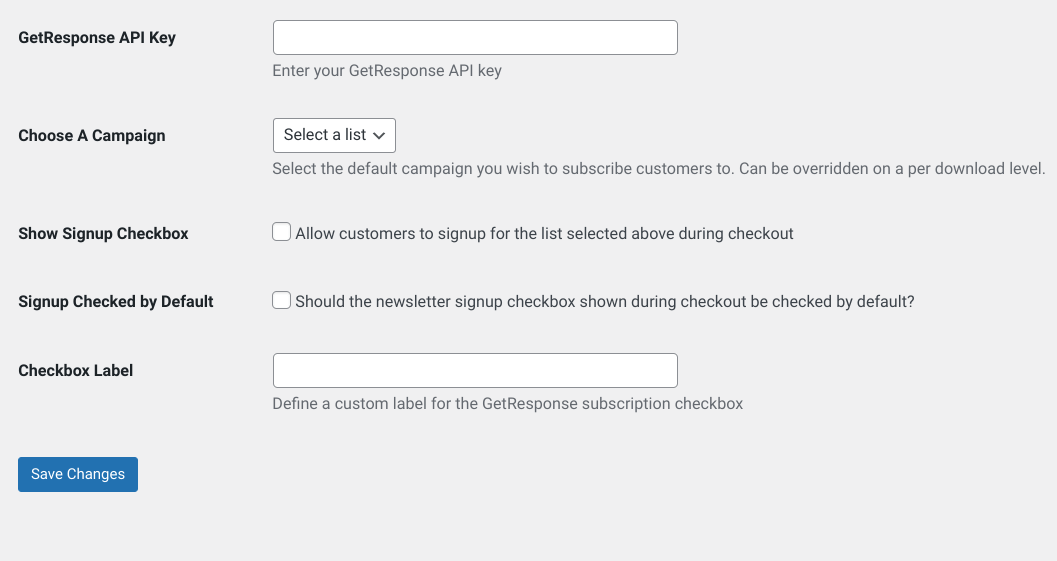Enable the Signup Checked by Default checkbox
Viewport: 1057px width, 561px height.
click(281, 300)
